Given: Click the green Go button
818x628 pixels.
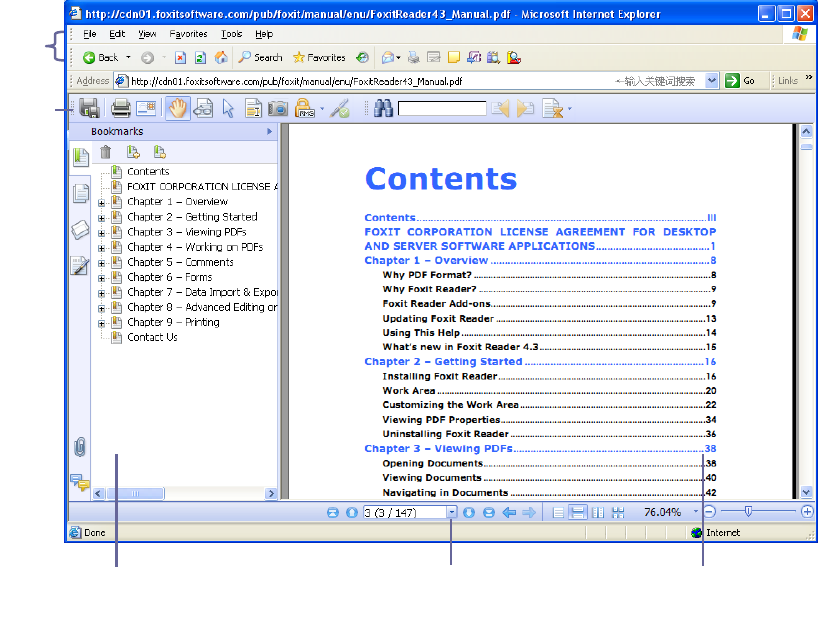Looking at the screenshot, I should click(740, 81).
